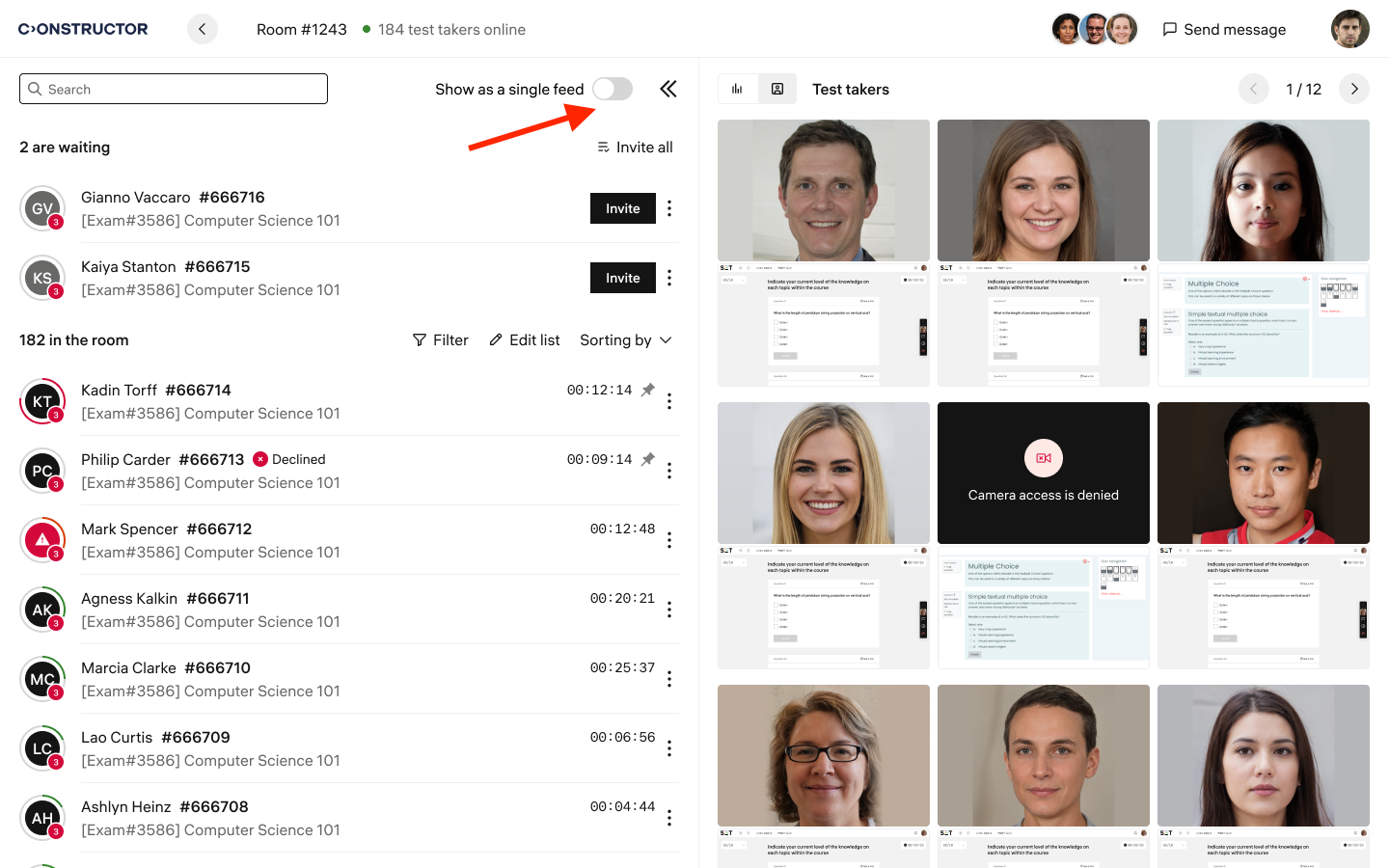The image size is (1389, 868).
Task: Unpin Philip Carder from the list
Action: 647,461
